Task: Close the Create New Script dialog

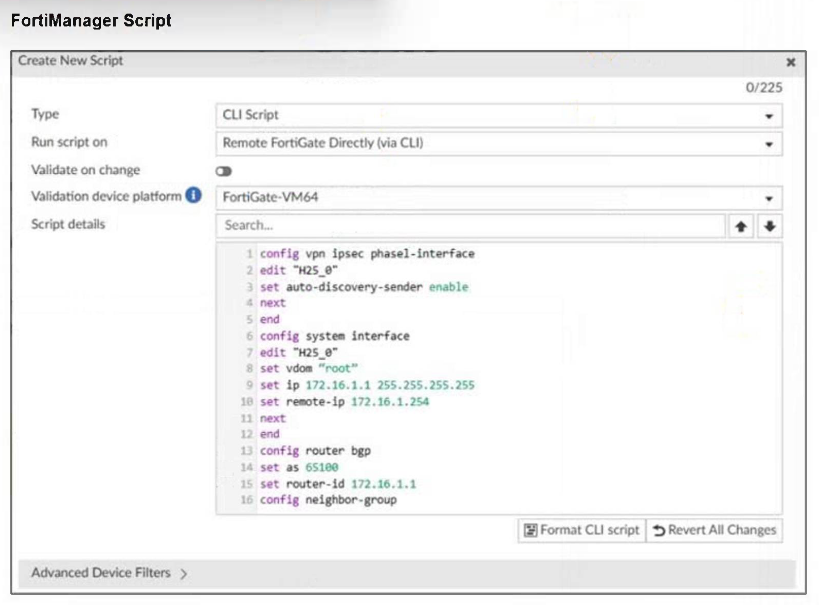Action: coord(790,62)
